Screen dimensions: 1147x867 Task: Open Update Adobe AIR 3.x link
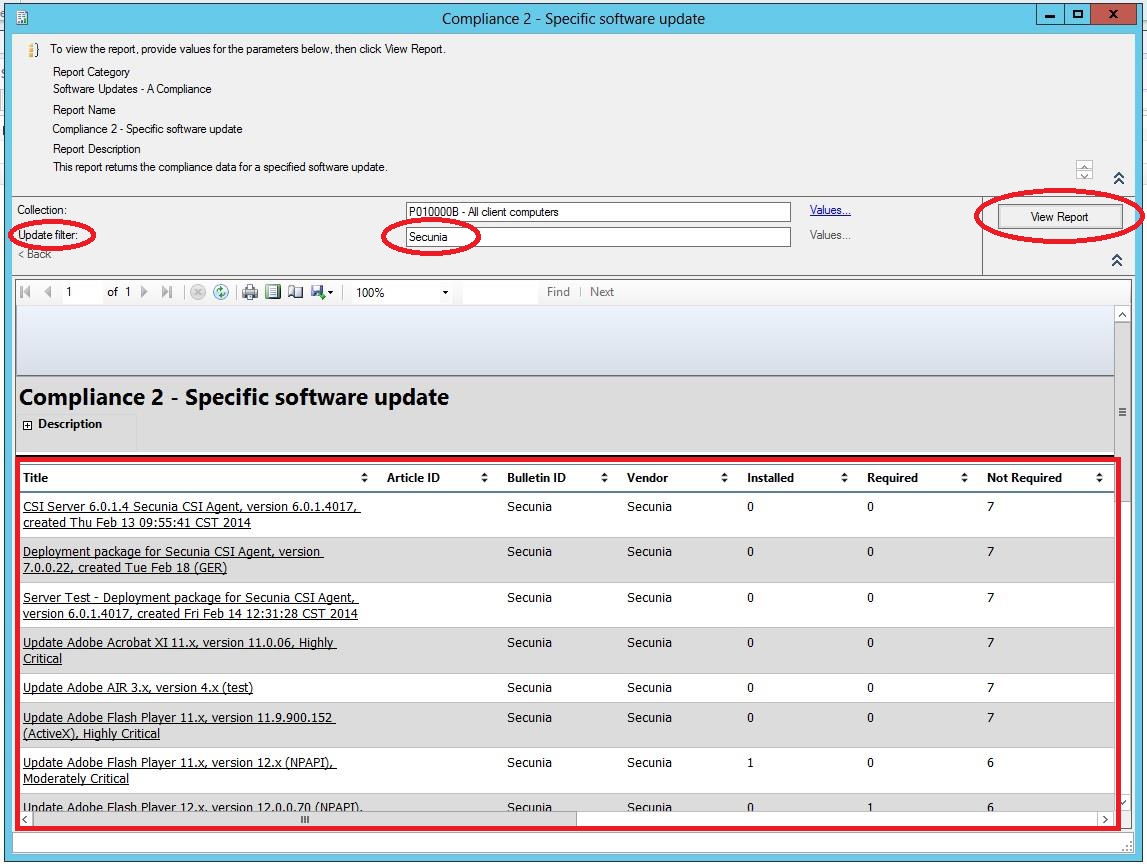pos(138,688)
